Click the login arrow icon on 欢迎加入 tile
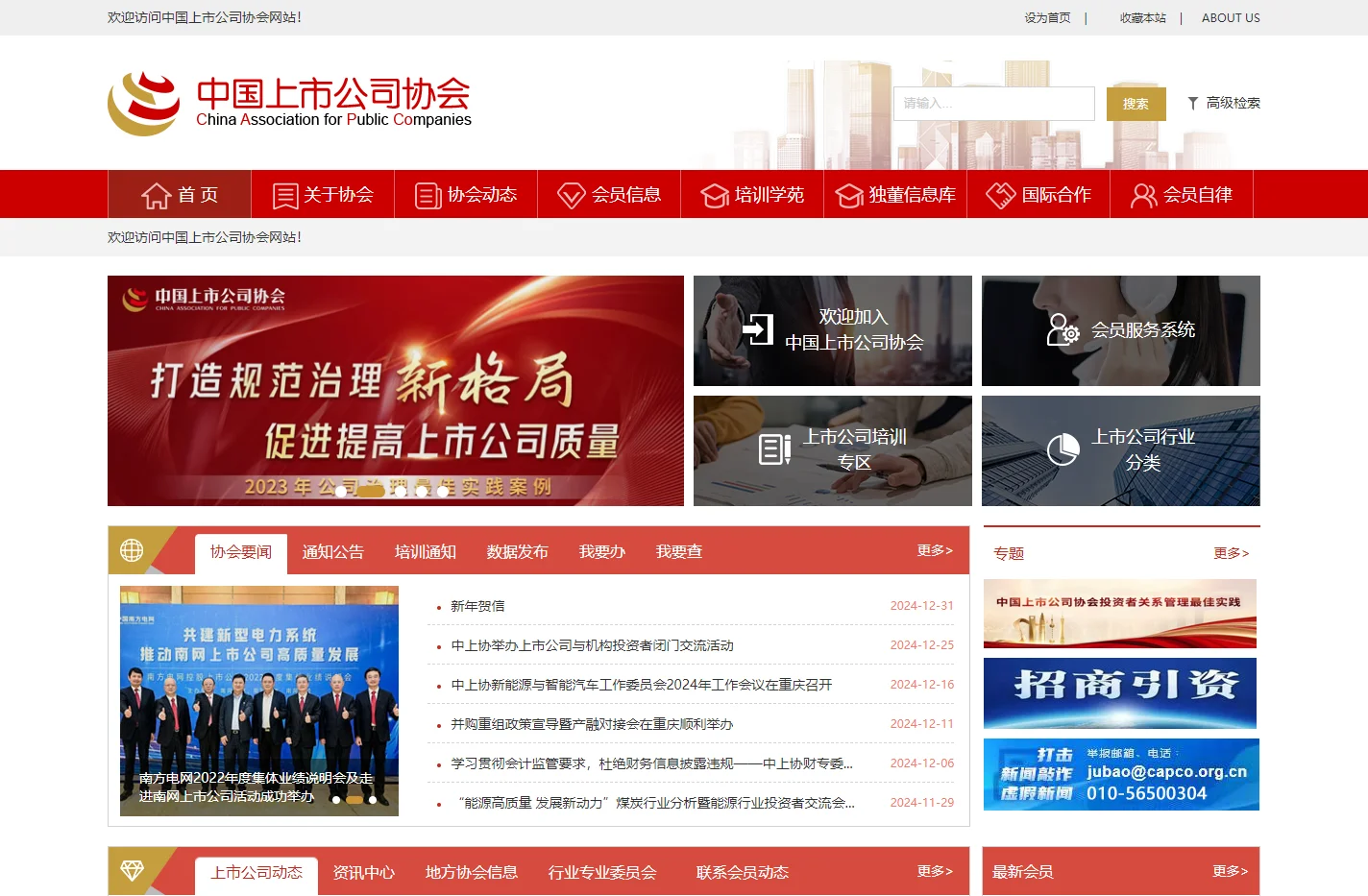Screen dimensions: 1368x896 (x=758, y=329)
